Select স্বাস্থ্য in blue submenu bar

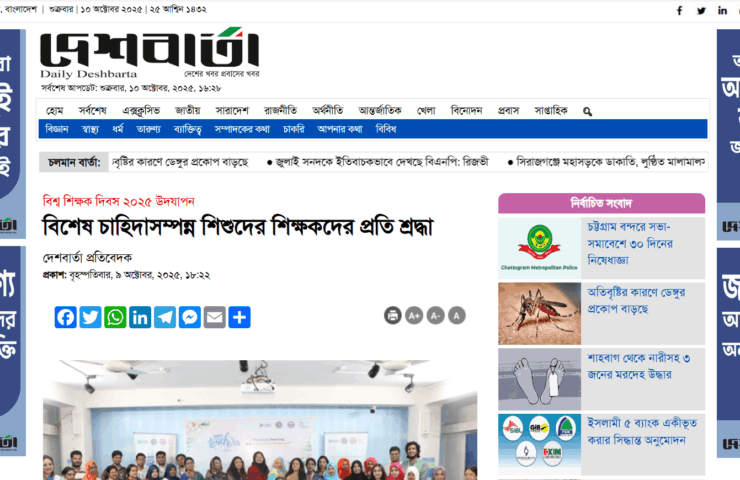pyautogui.click(x=90, y=129)
